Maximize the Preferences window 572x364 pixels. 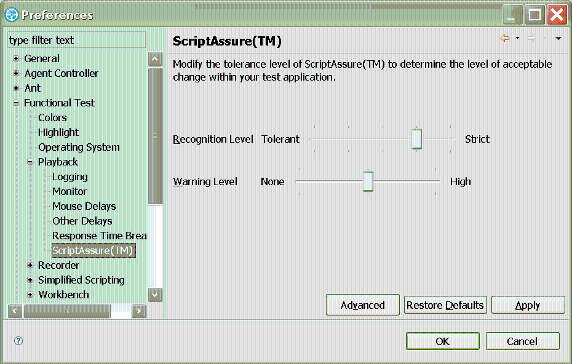tap(534, 15)
